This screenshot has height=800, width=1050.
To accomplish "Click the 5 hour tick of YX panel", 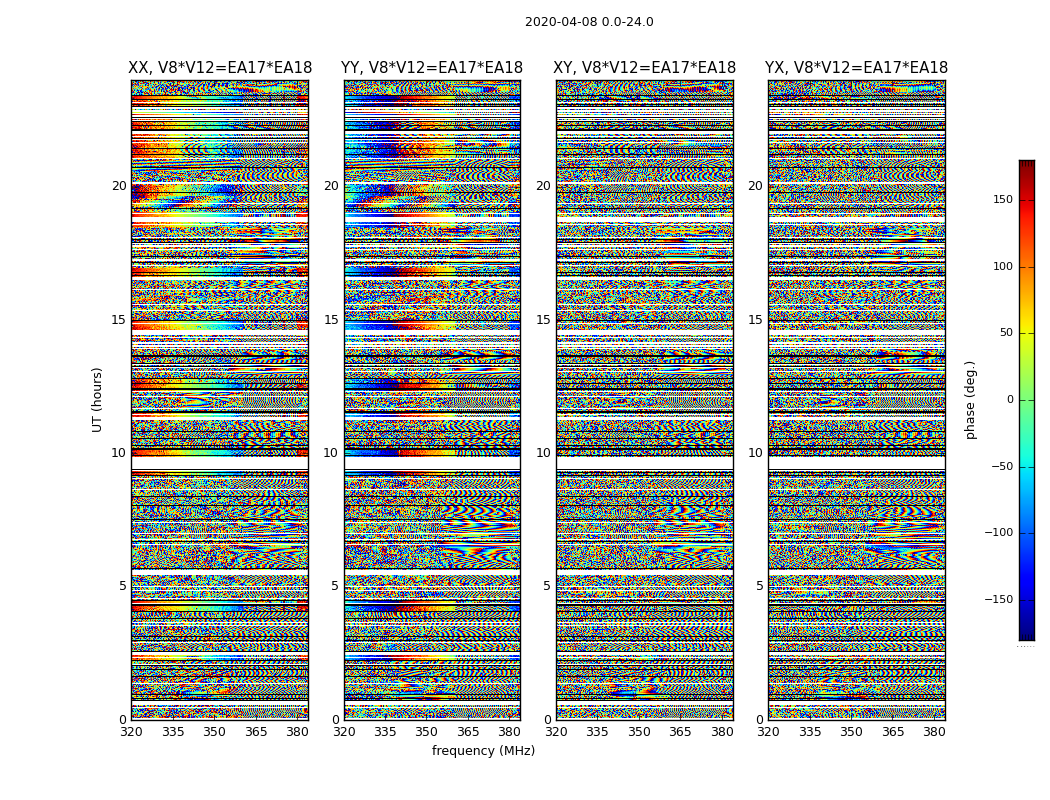I will 759,586.
